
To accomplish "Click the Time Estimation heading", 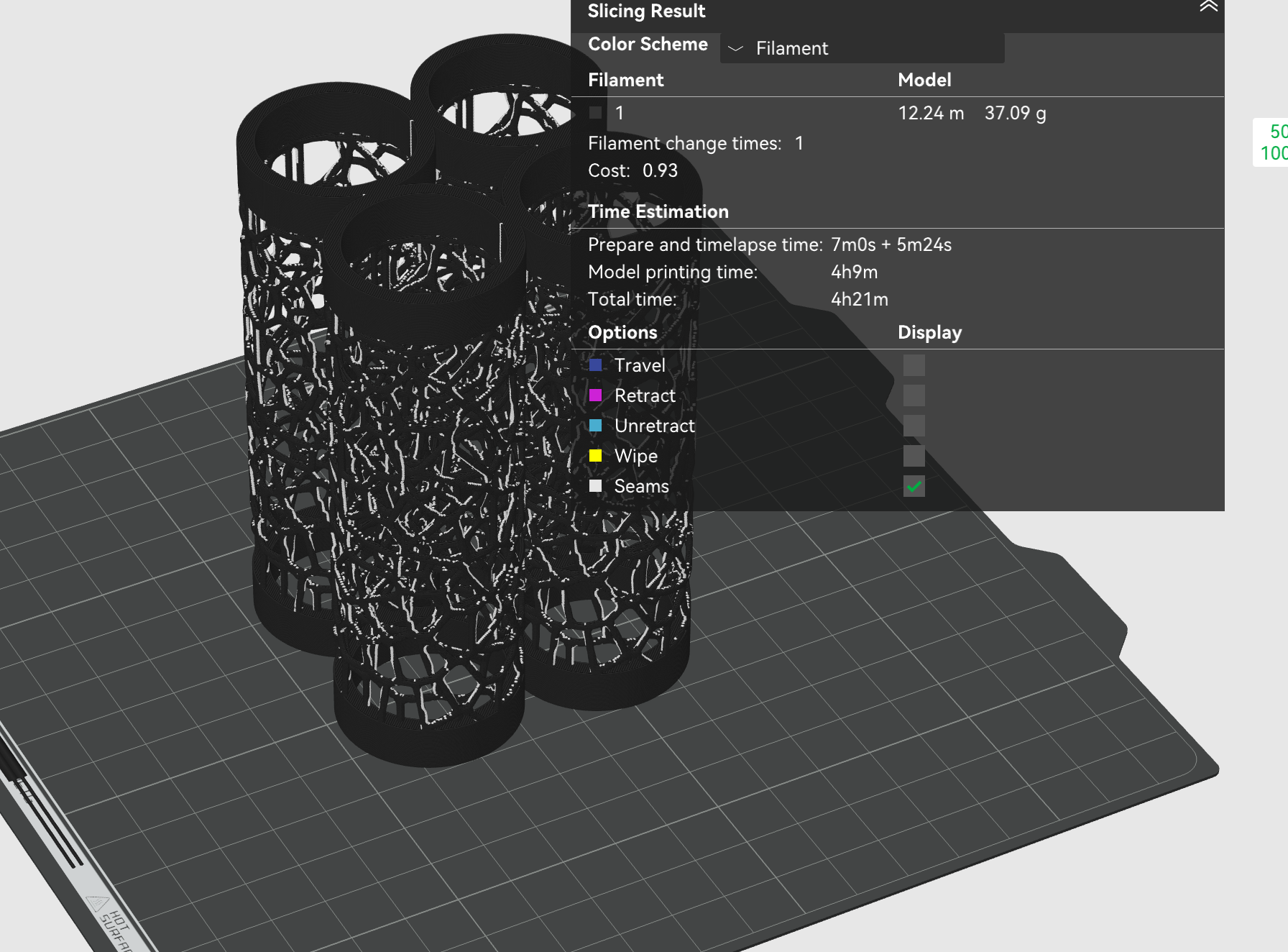I will point(658,211).
